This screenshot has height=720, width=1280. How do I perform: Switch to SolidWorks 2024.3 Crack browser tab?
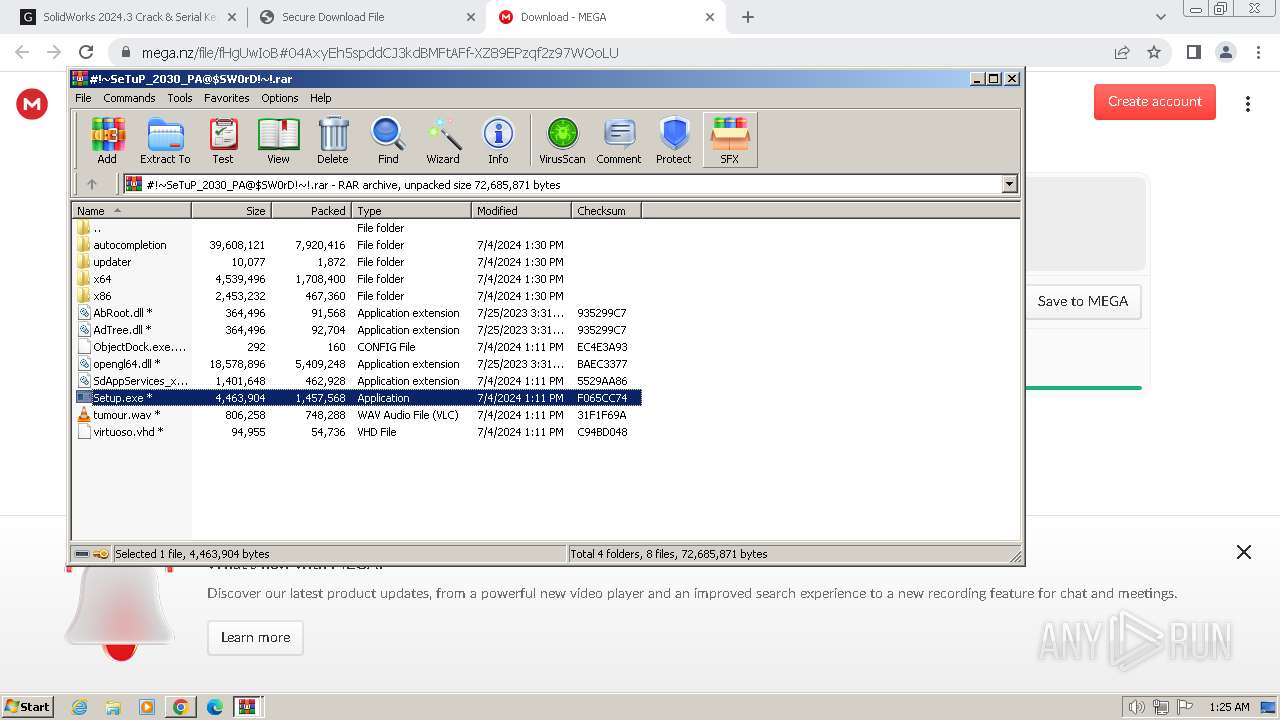[x=130, y=17]
